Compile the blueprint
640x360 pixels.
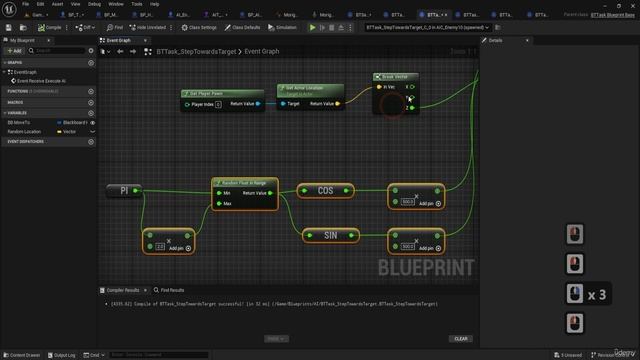(49, 28)
